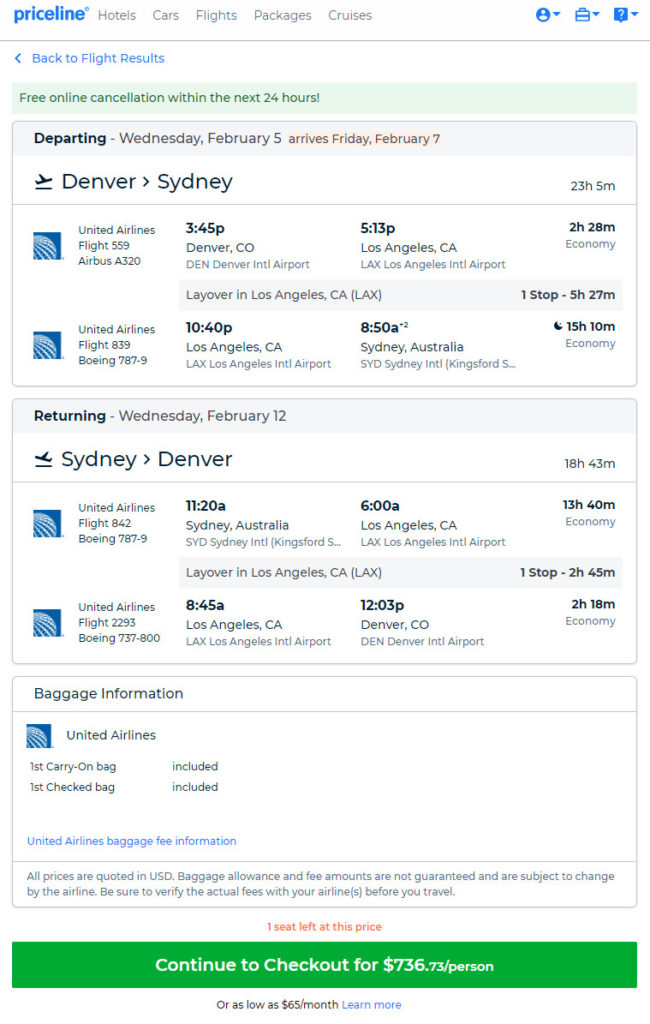Open the My Trips briefcase dropdown

[586, 15]
